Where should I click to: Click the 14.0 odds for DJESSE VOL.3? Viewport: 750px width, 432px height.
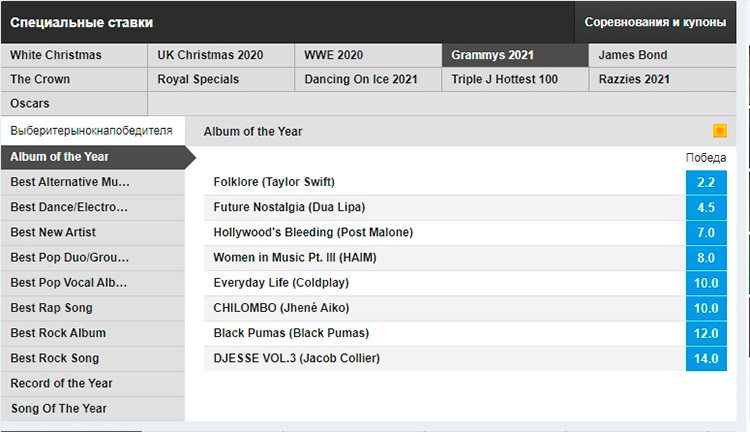(706, 358)
